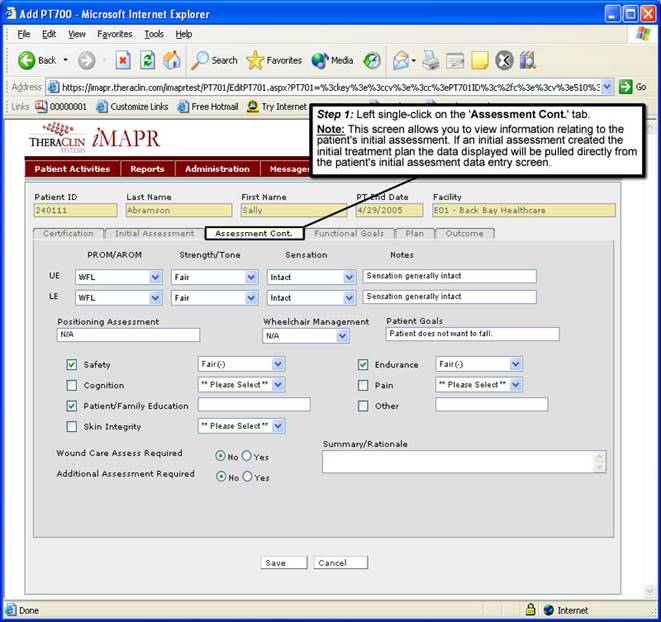This screenshot has height=622, width=661.
Task: Click the Stop loading icon
Action: [x=123, y=60]
